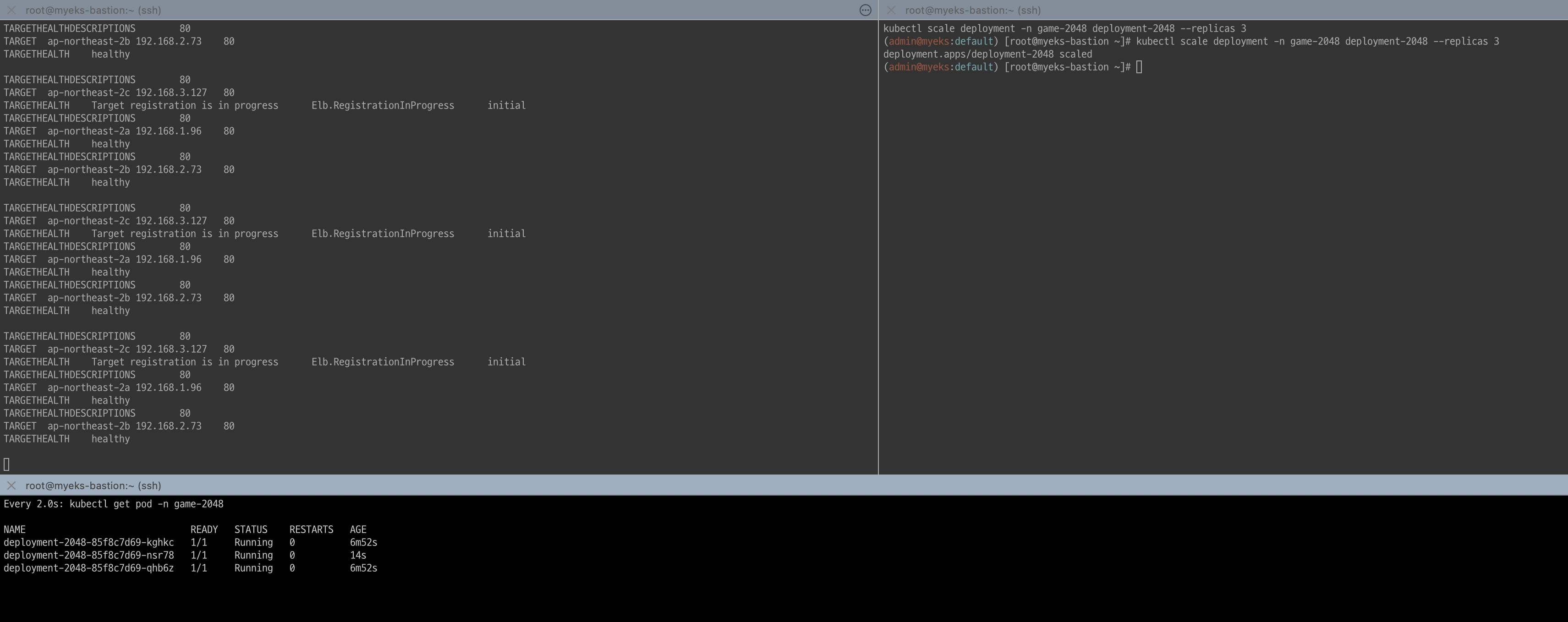Place cursor at the right pane's empty prompt

pos(1139,67)
